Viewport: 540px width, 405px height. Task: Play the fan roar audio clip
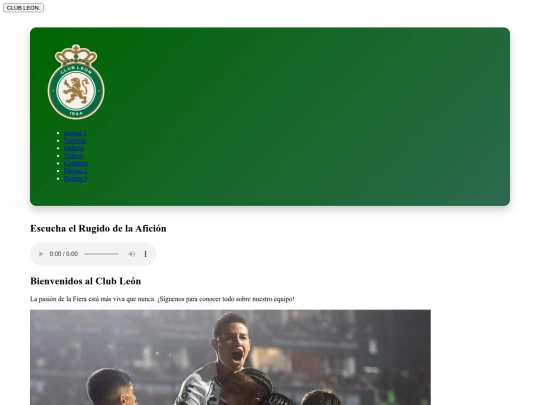(x=41, y=254)
